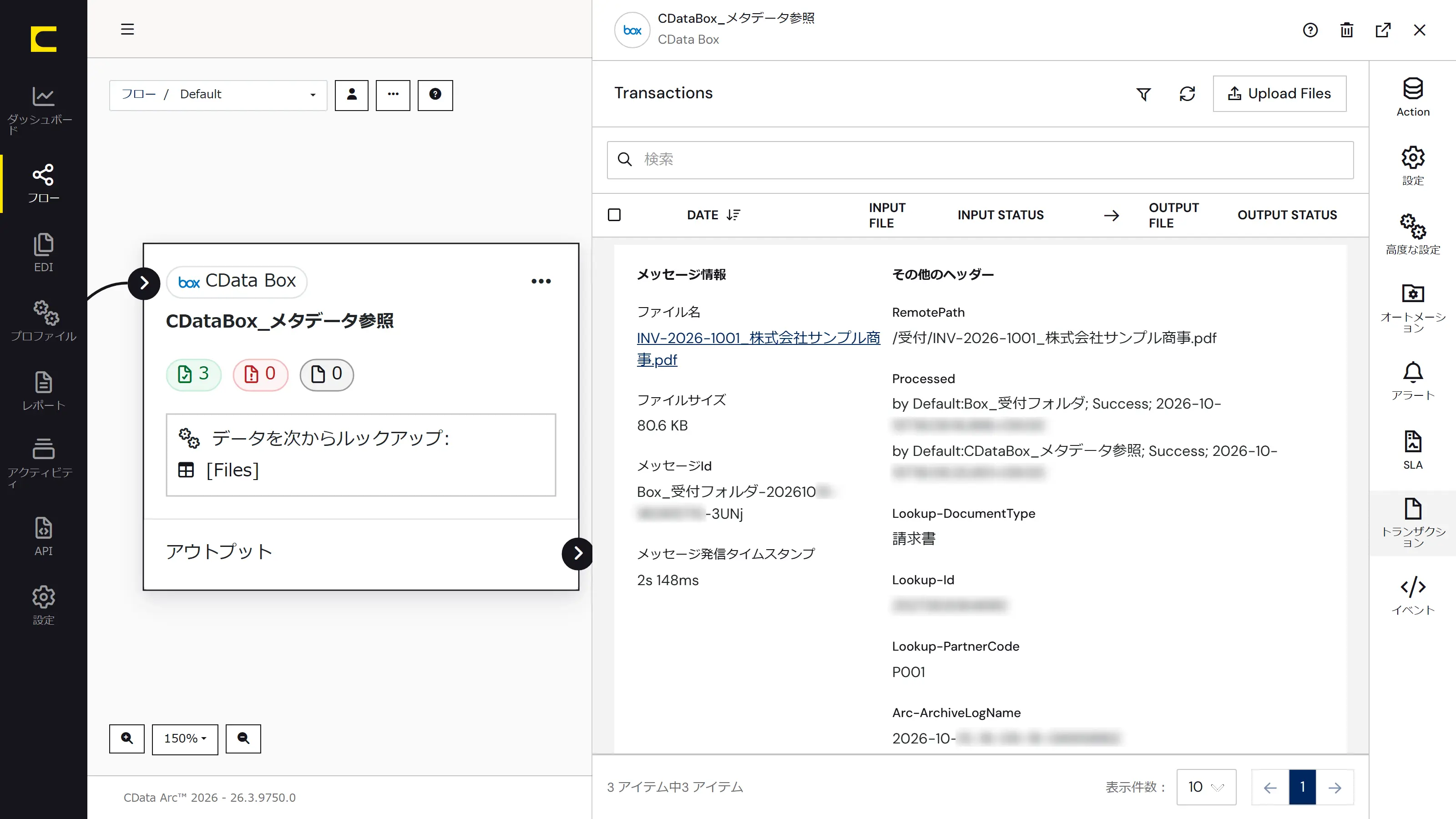Click the アウトプット output arrow port
This screenshot has height=819, width=1456.
pyautogui.click(x=577, y=553)
